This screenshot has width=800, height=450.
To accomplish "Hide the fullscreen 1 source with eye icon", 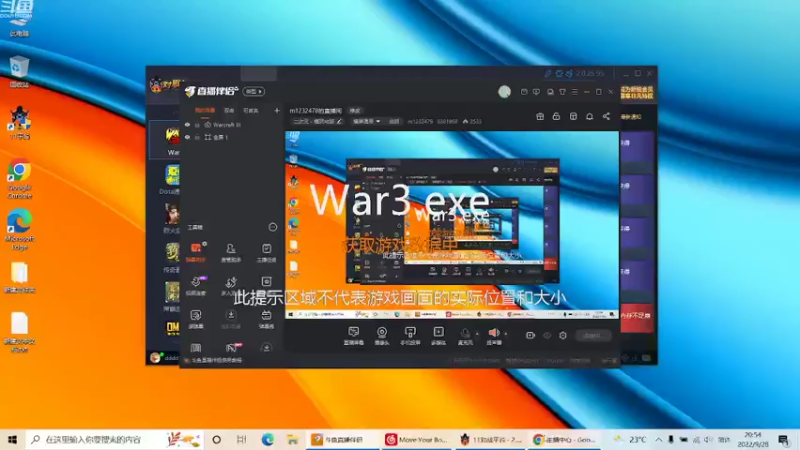I will [187, 137].
